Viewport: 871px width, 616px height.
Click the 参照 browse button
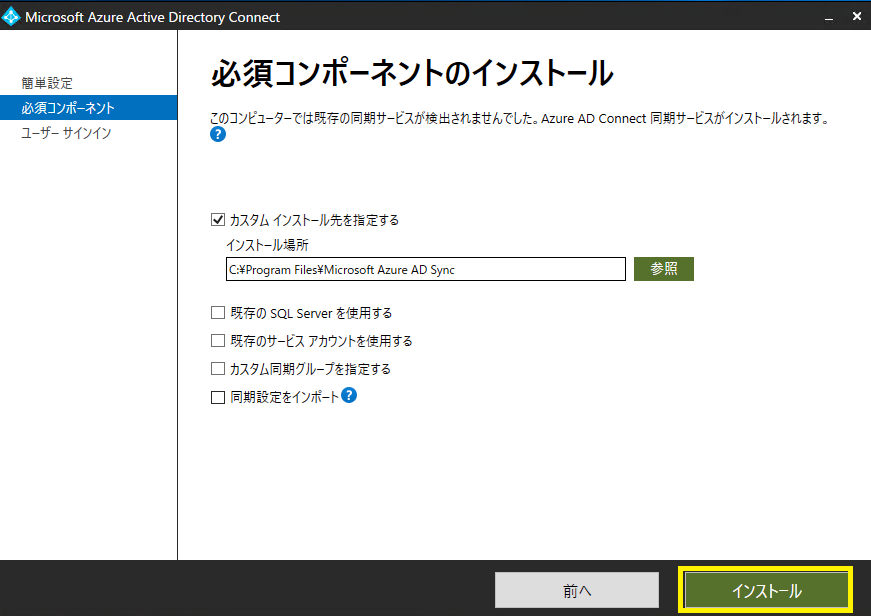coord(664,269)
